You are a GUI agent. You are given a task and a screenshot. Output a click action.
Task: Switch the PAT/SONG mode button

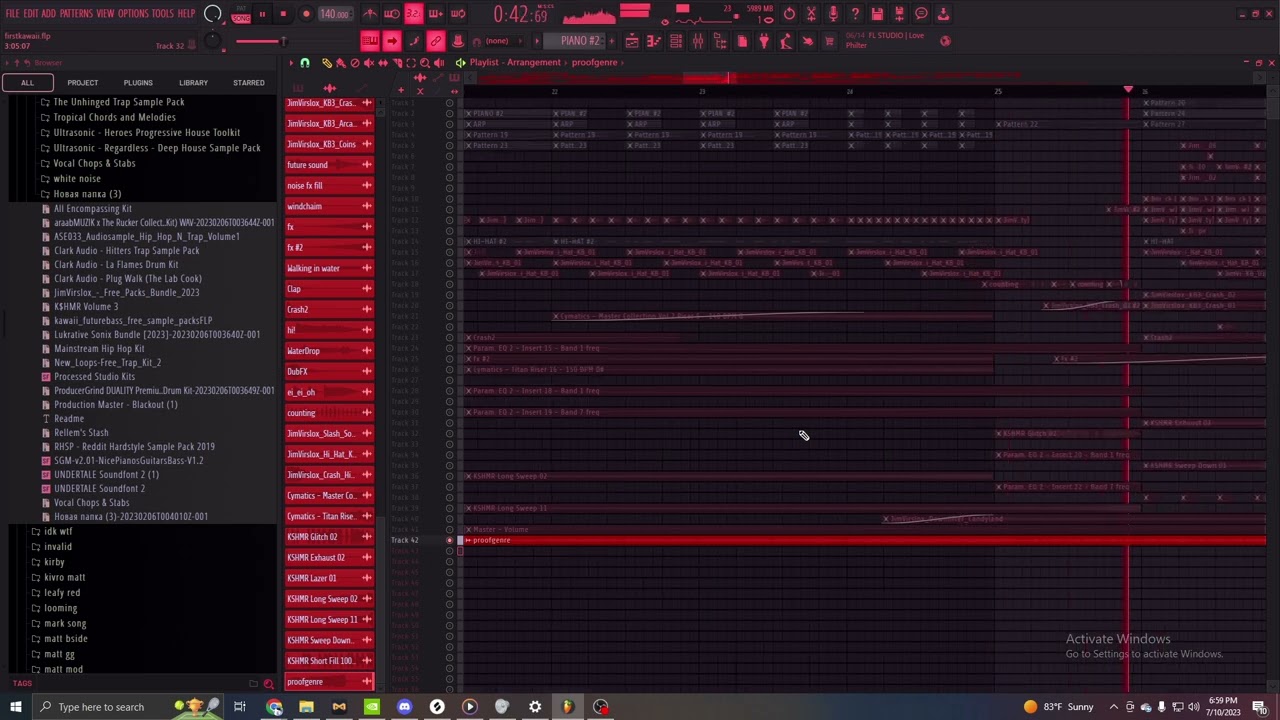click(x=241, y=14)
